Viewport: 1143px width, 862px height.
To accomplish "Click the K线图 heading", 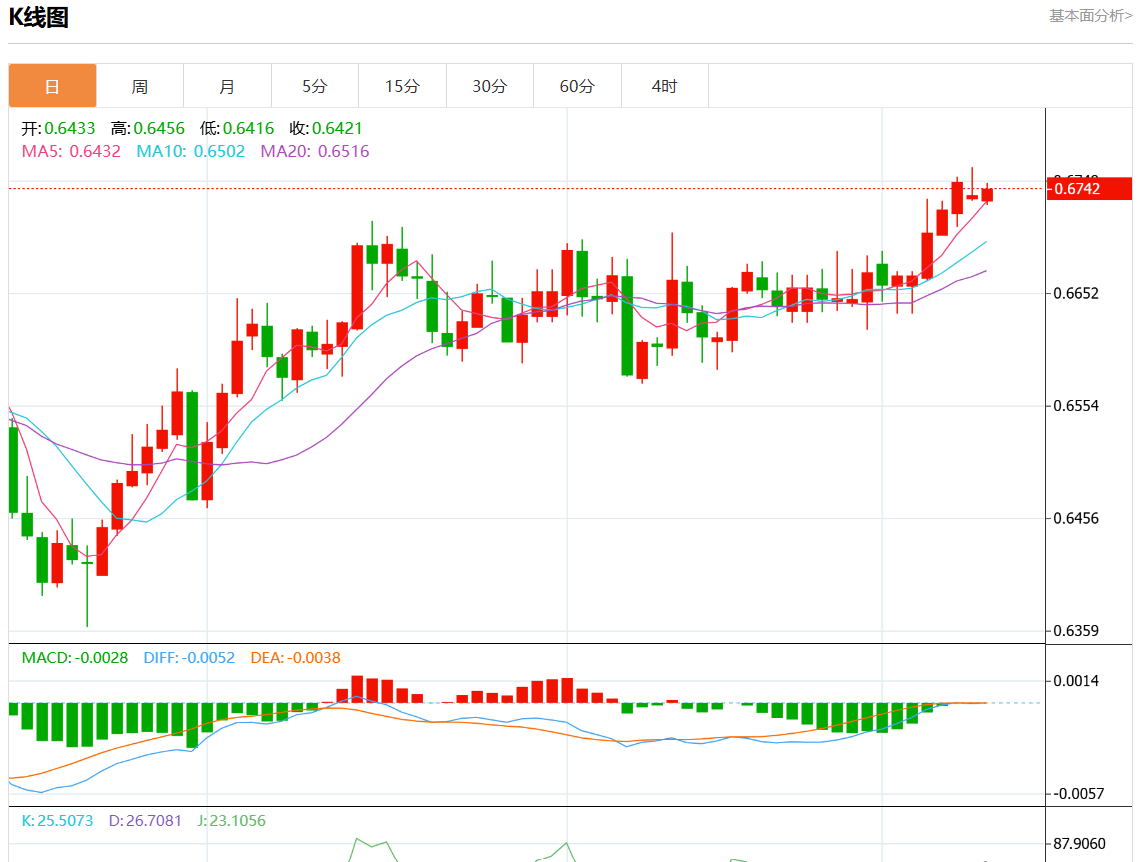I will coord(38,17).
